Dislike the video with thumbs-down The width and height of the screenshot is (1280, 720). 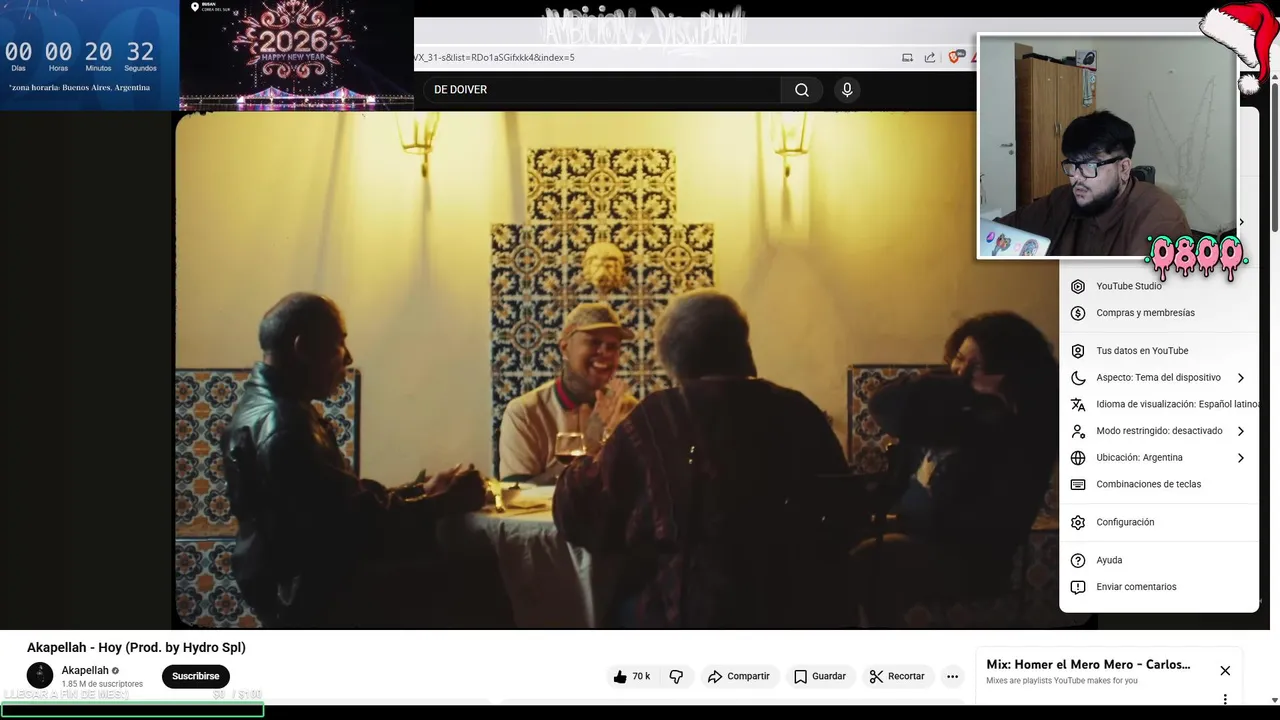coord(676,677)
